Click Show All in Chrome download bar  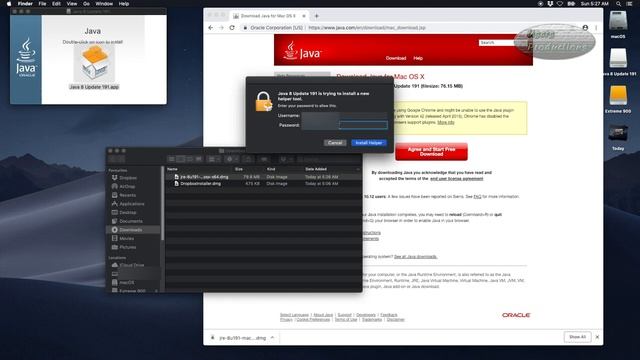click(x=577, y=337)
